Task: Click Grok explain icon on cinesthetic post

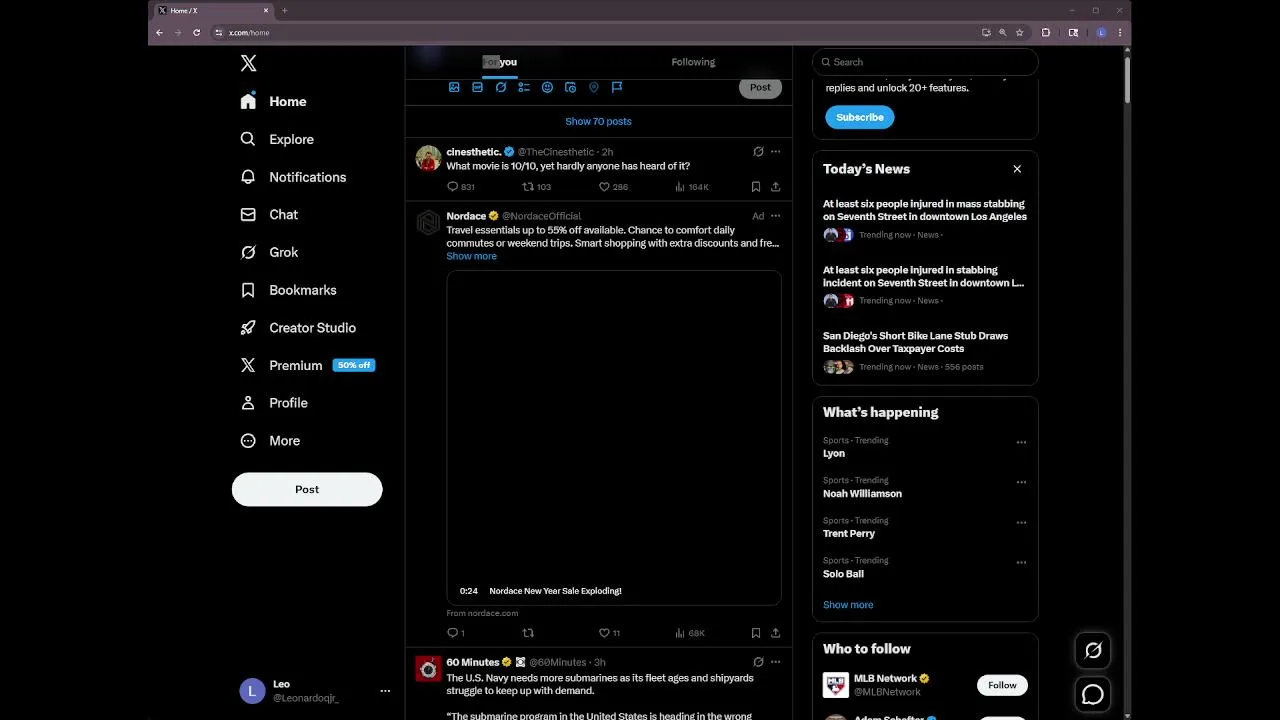Action: click(758, 152)
